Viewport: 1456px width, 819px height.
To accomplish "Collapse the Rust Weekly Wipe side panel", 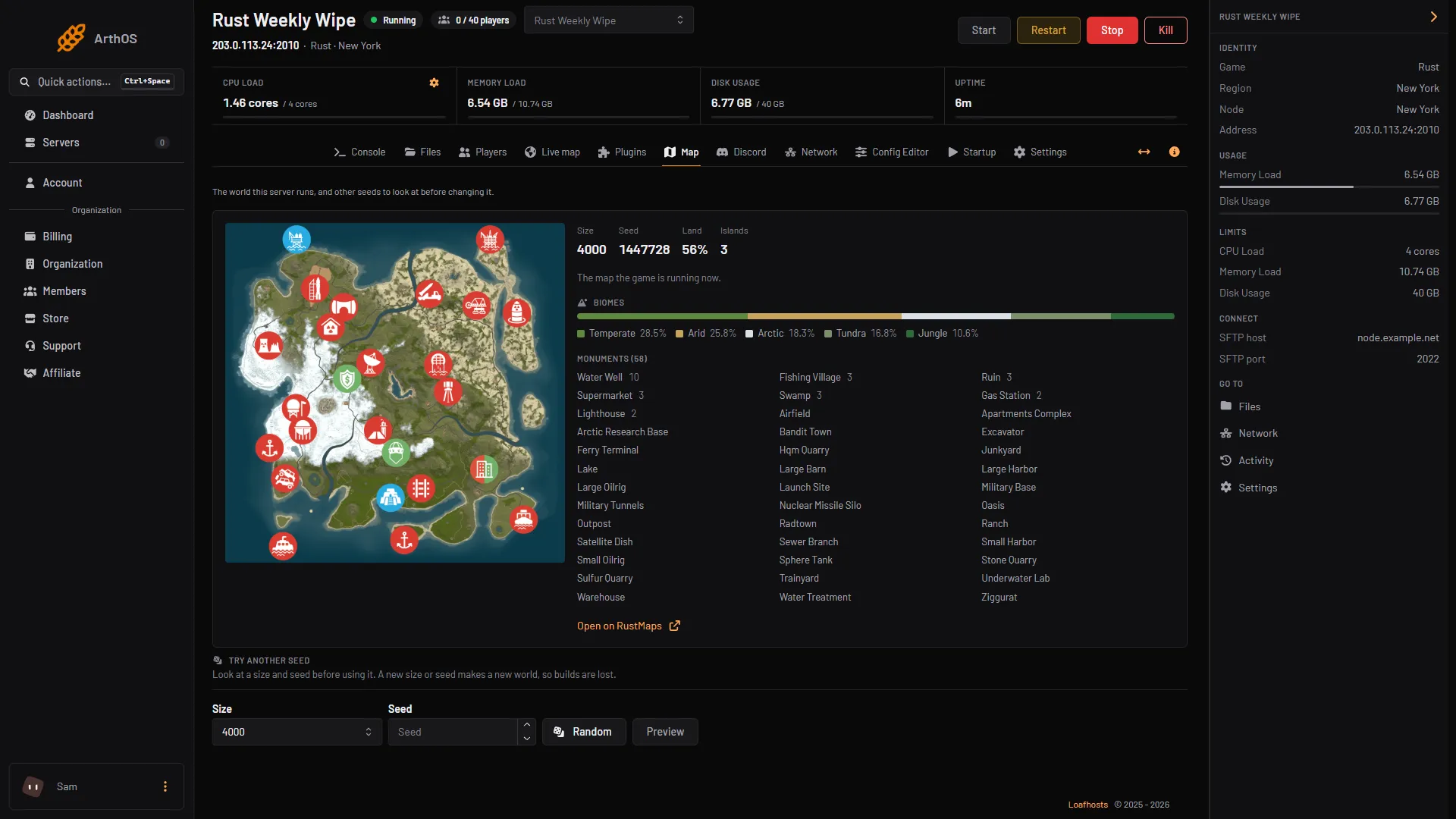I will coord(1433,17).
